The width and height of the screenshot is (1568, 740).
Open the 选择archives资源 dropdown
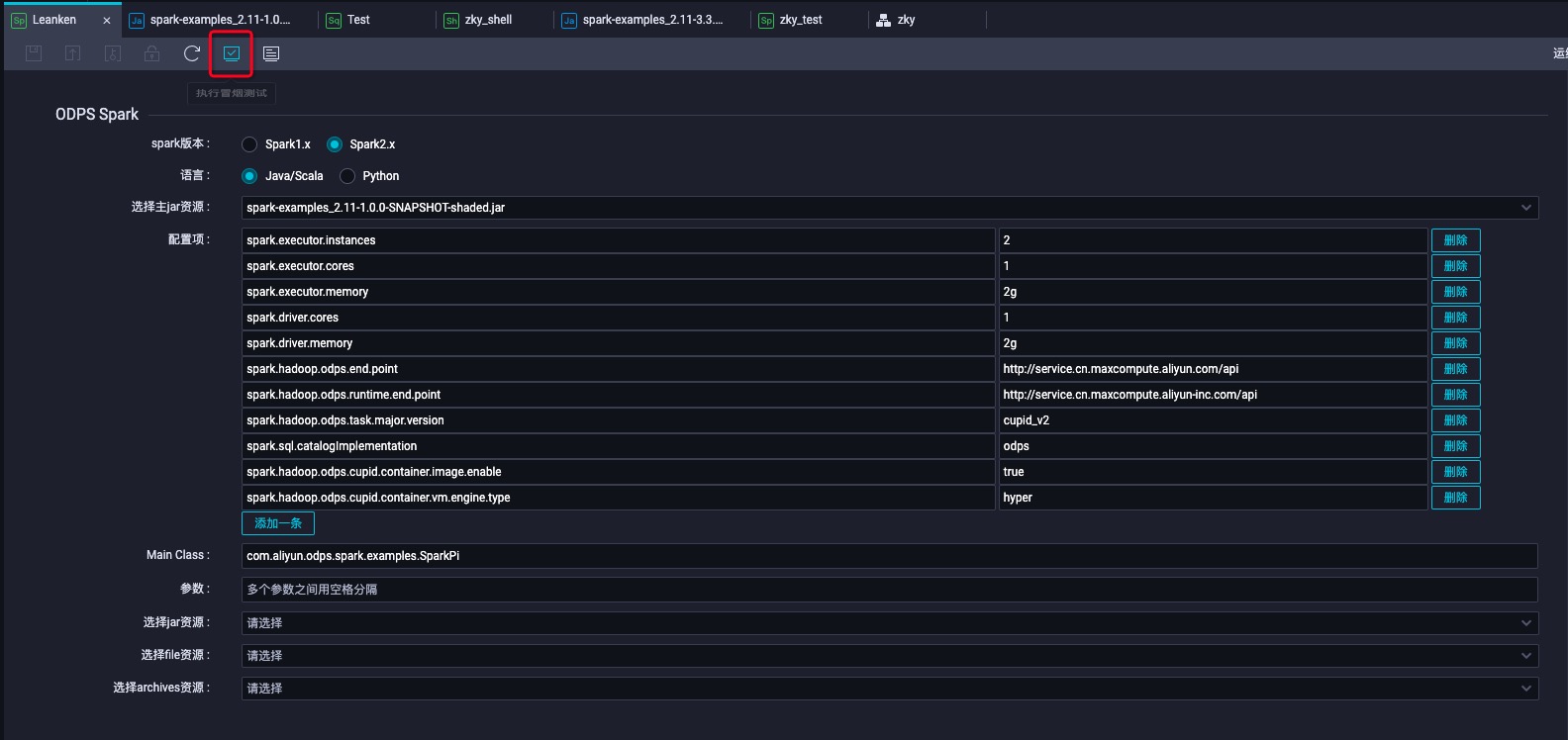[x=890, y=689]
